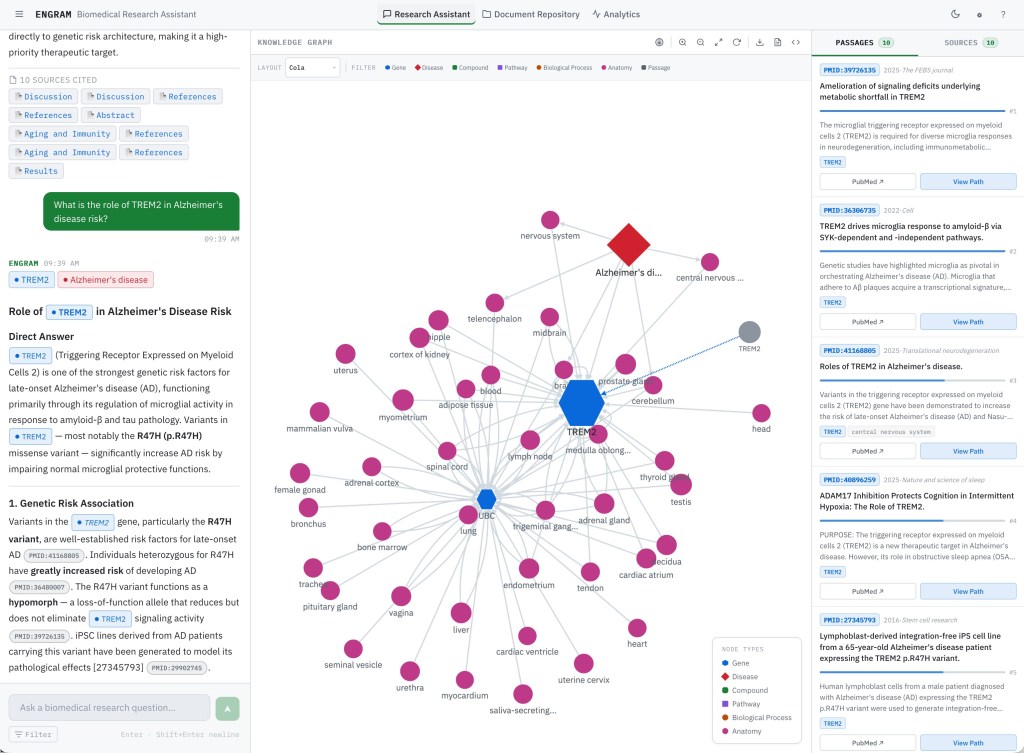Open the Analytics tab

click(616, 14)
